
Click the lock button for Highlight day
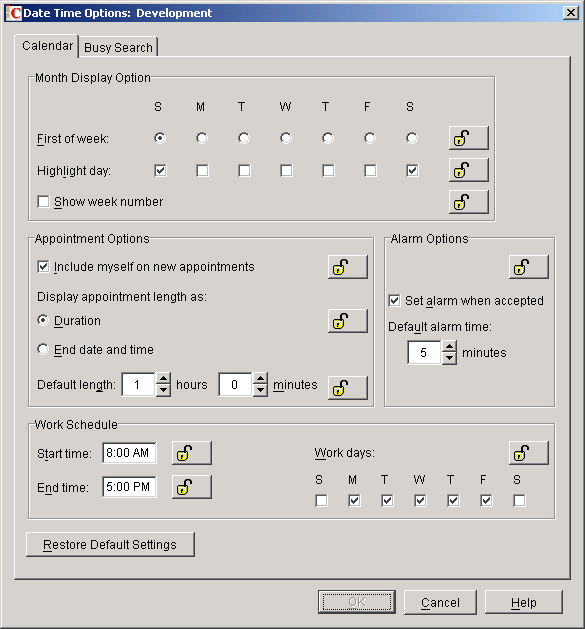coord(468,170)
